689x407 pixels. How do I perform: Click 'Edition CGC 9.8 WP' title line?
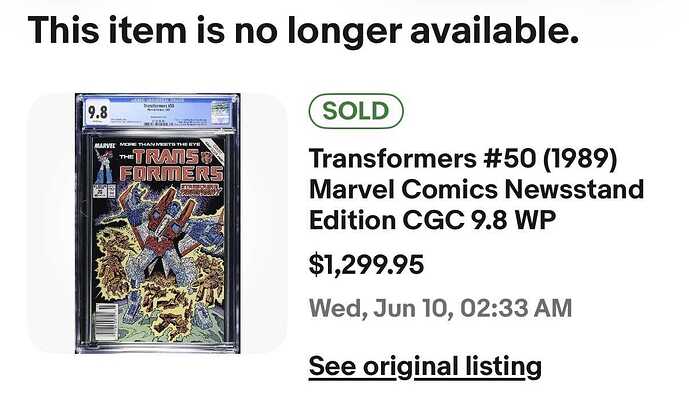[x=432, y=220]
